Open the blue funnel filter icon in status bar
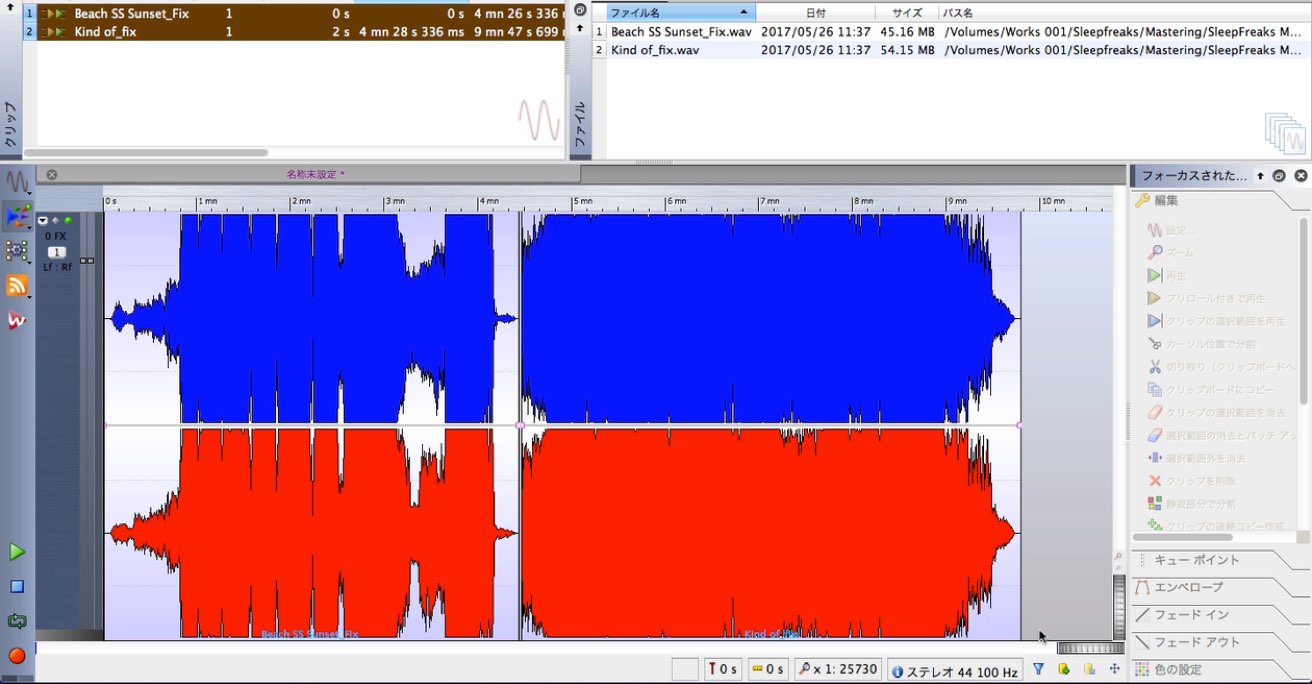 click(1038, 669)
